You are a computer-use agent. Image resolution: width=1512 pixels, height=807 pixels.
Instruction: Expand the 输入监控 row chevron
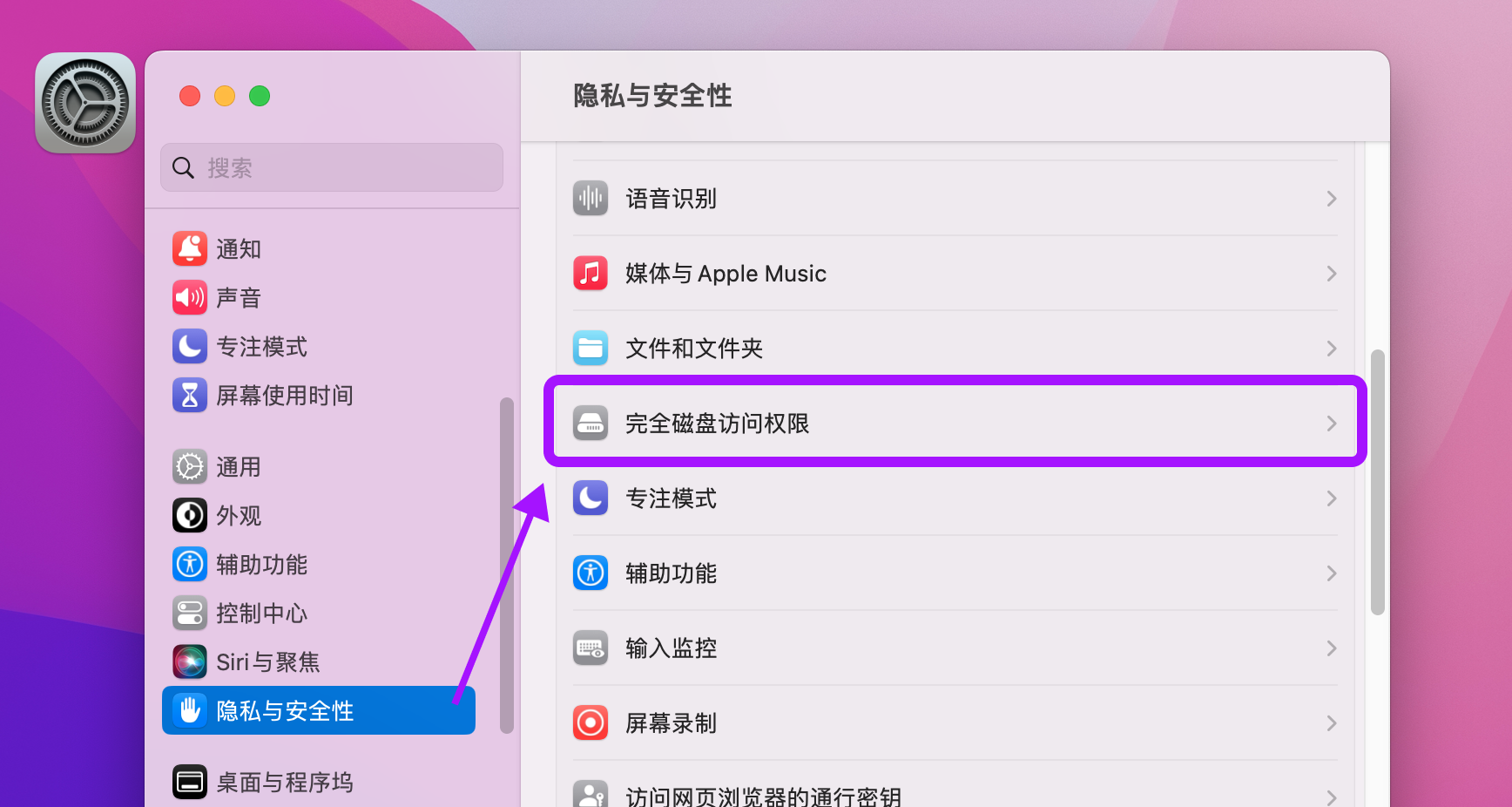pyautogui.click(x=1332, y=648)
